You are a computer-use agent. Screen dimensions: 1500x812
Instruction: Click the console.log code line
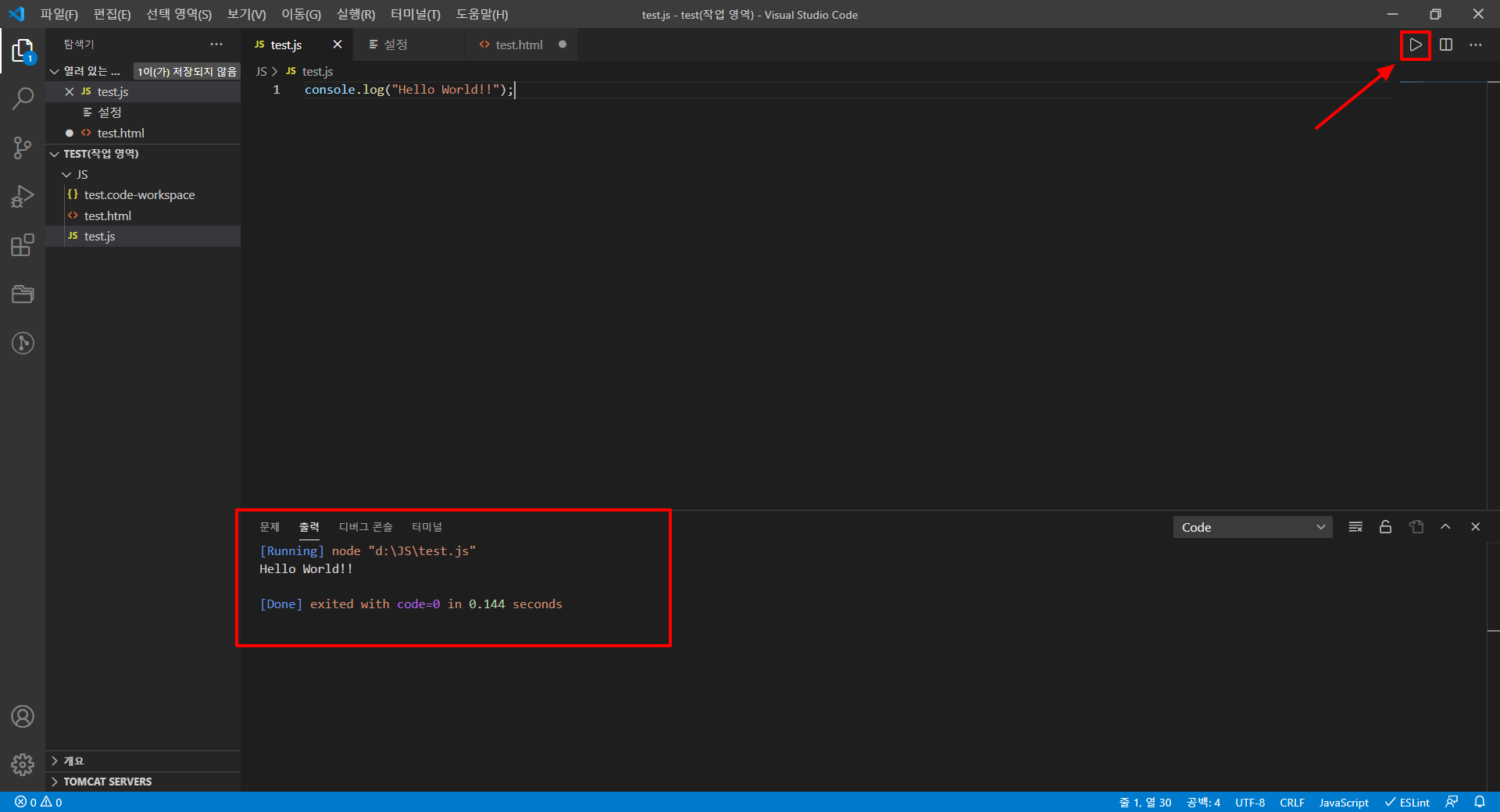[x=409, y=90]
